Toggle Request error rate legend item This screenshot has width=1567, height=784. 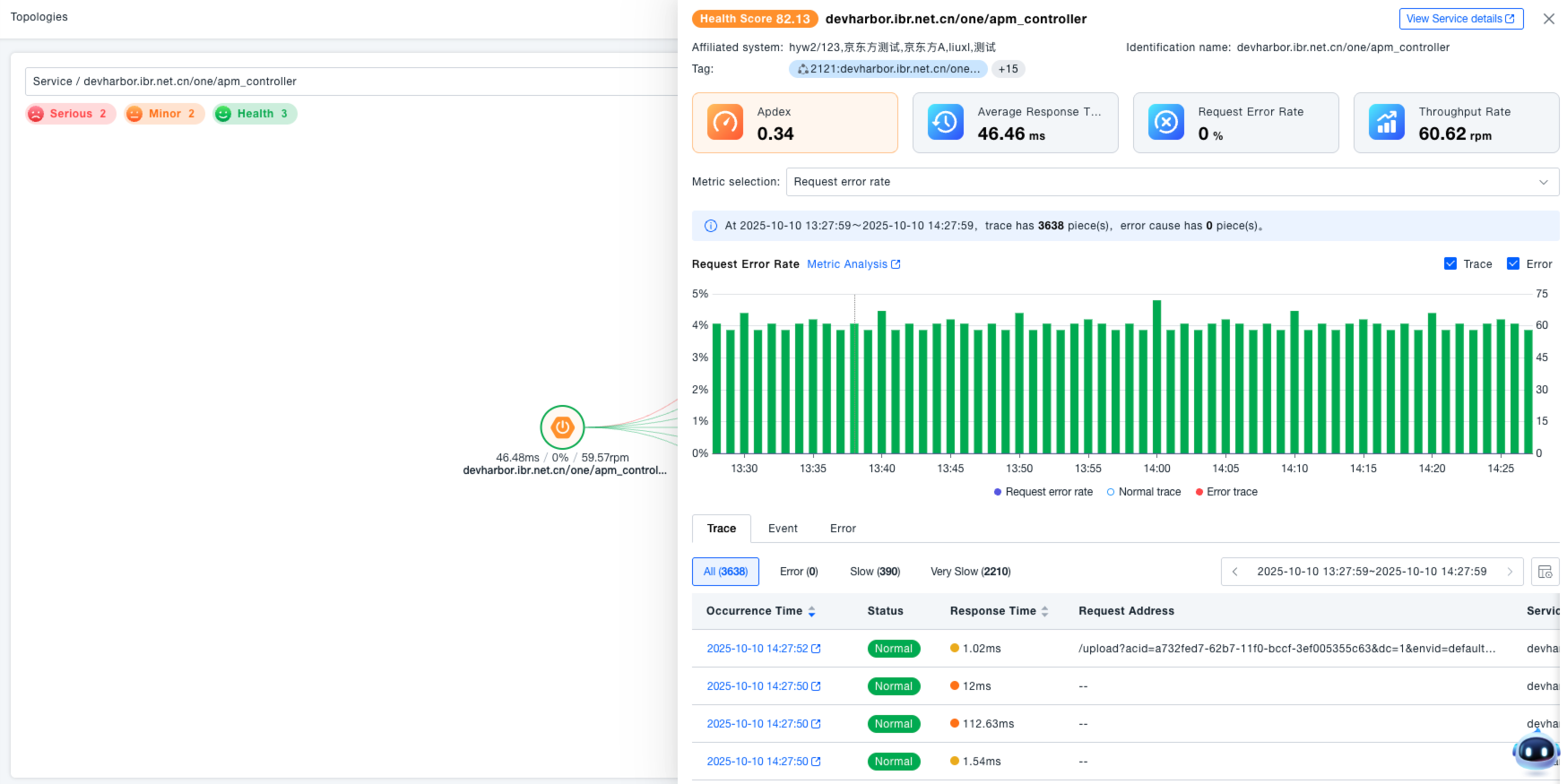1043,492
